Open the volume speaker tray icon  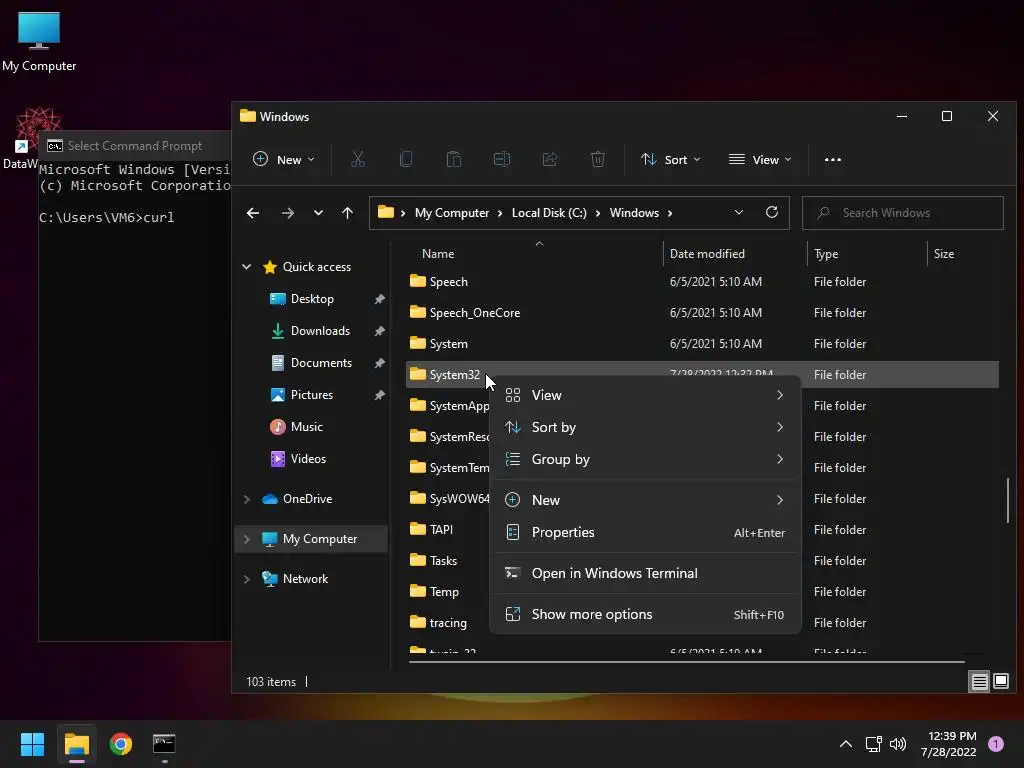point(898,744)
